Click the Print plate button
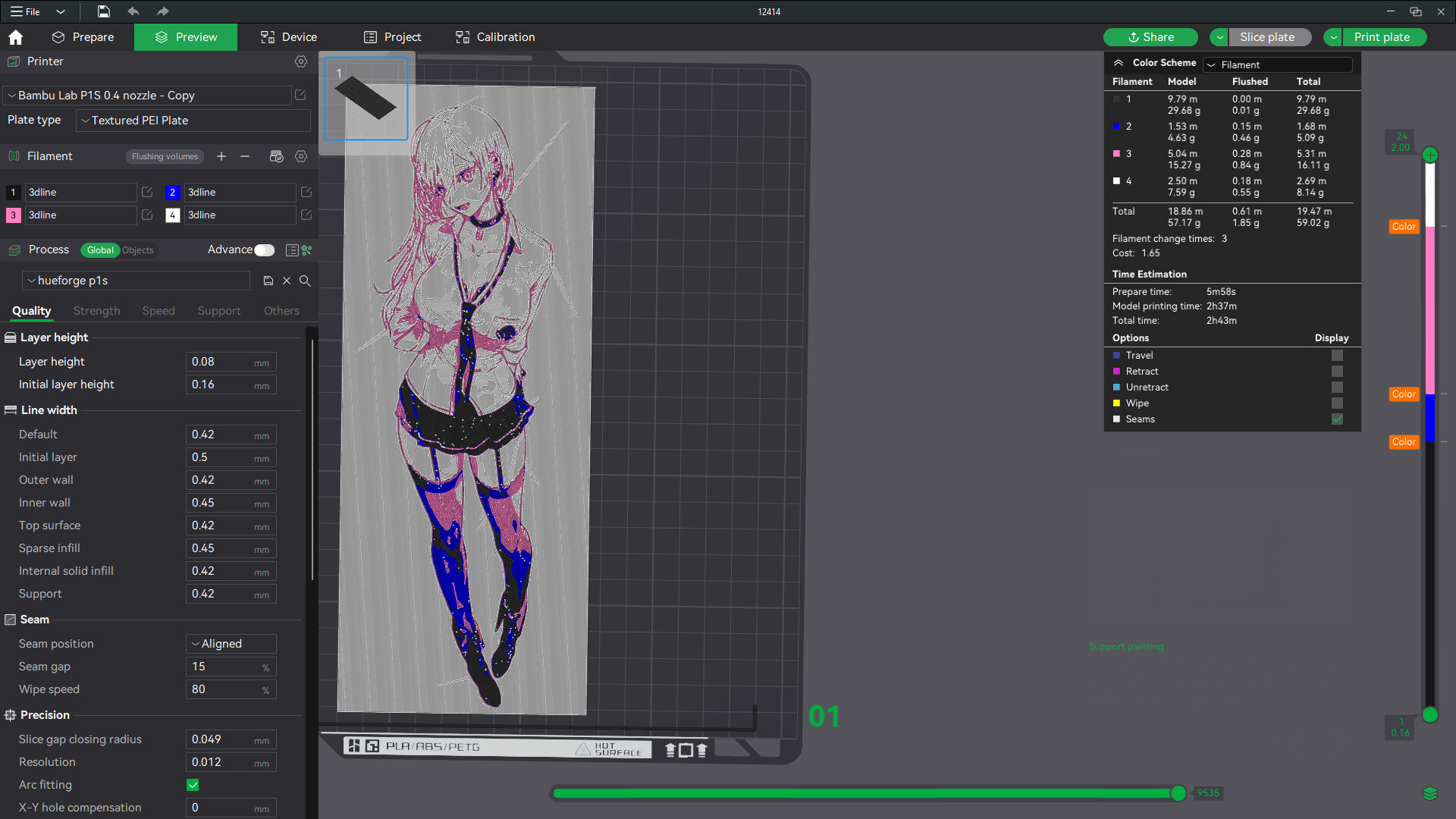The width and height of the screenshot is (1456, 819). point(1385,37)
